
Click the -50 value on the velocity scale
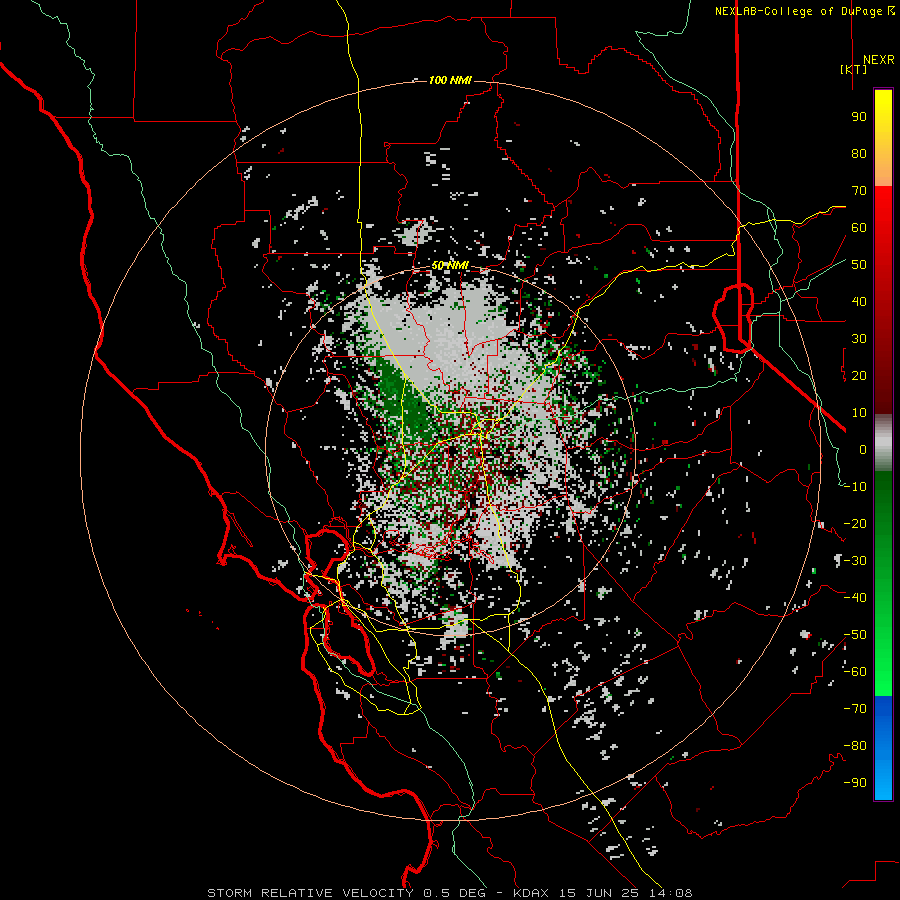(x=855, y=635)
